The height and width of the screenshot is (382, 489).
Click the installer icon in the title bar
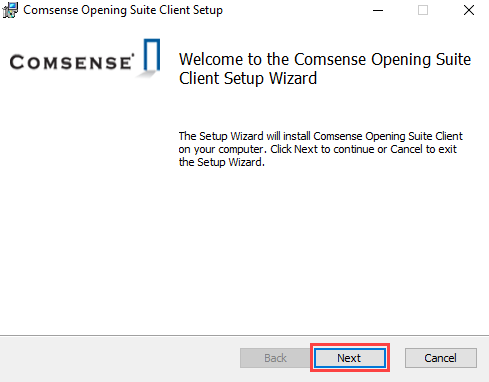[x=10, y=10]
